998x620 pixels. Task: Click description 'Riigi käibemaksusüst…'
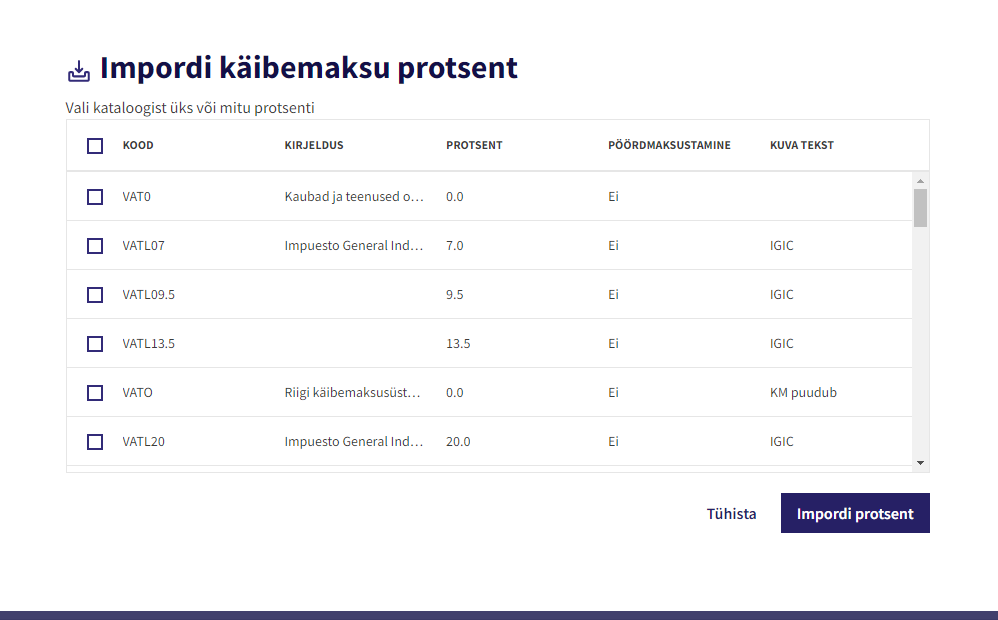(353, 393)
